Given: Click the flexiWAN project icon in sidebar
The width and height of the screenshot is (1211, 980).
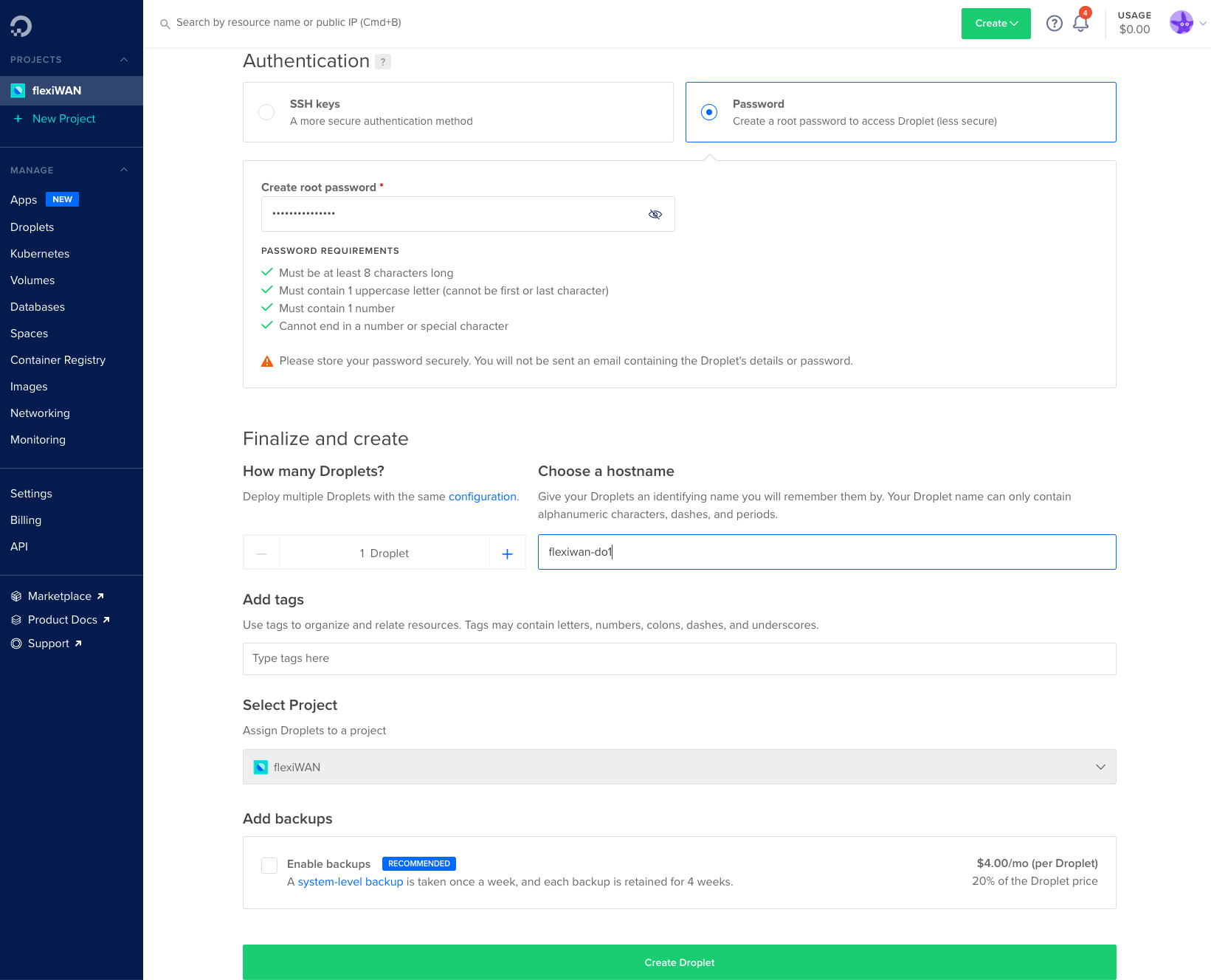Looking at the screenshot, I should point(18,91).
